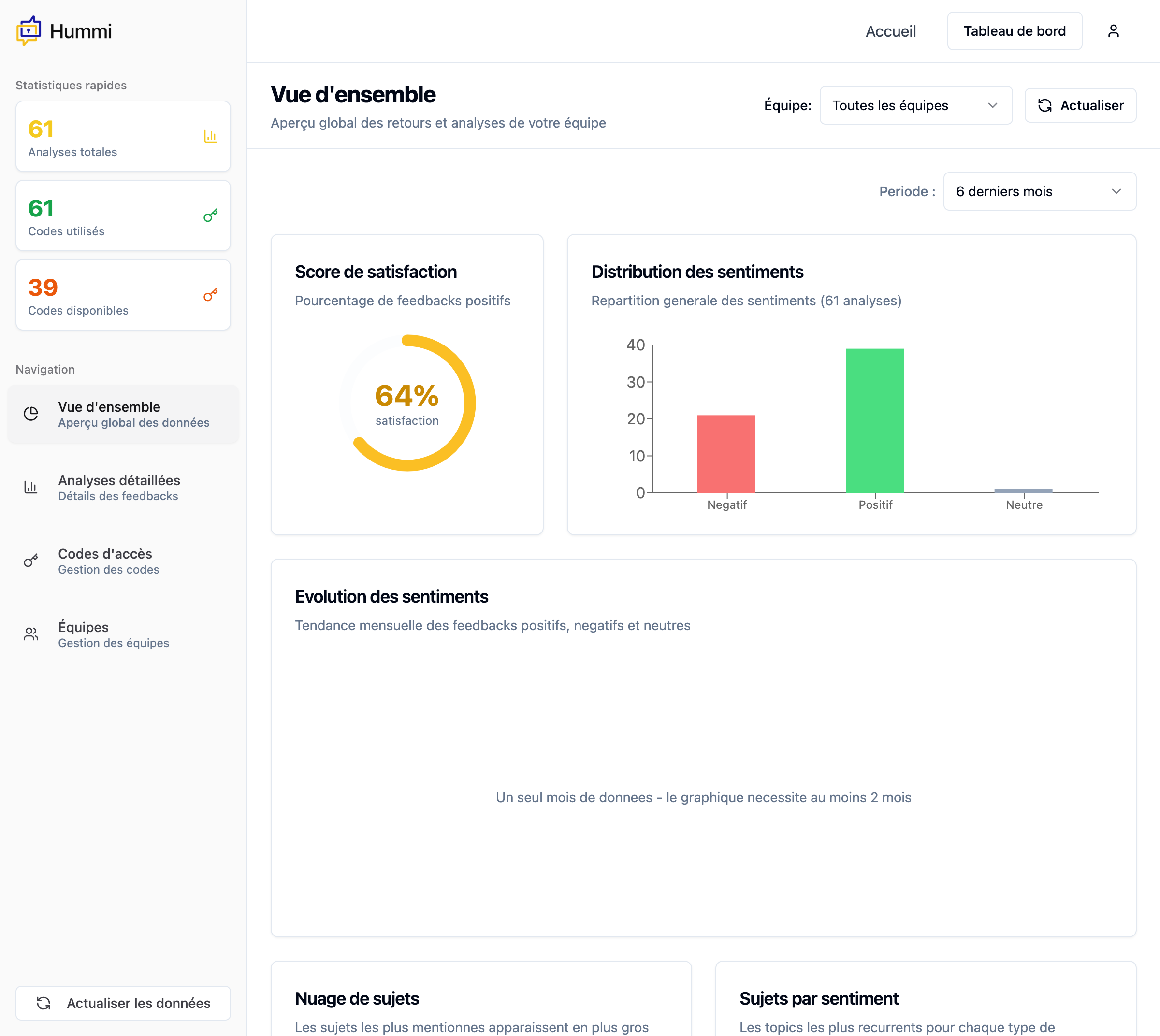1160x1036 pixels.
Task: Click the 64% satisfaction circular gauge
Action: click(407, 403)
